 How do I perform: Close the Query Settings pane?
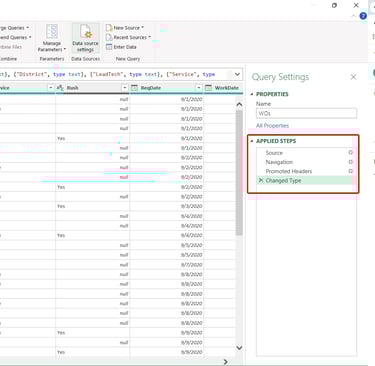coord(353,77)
